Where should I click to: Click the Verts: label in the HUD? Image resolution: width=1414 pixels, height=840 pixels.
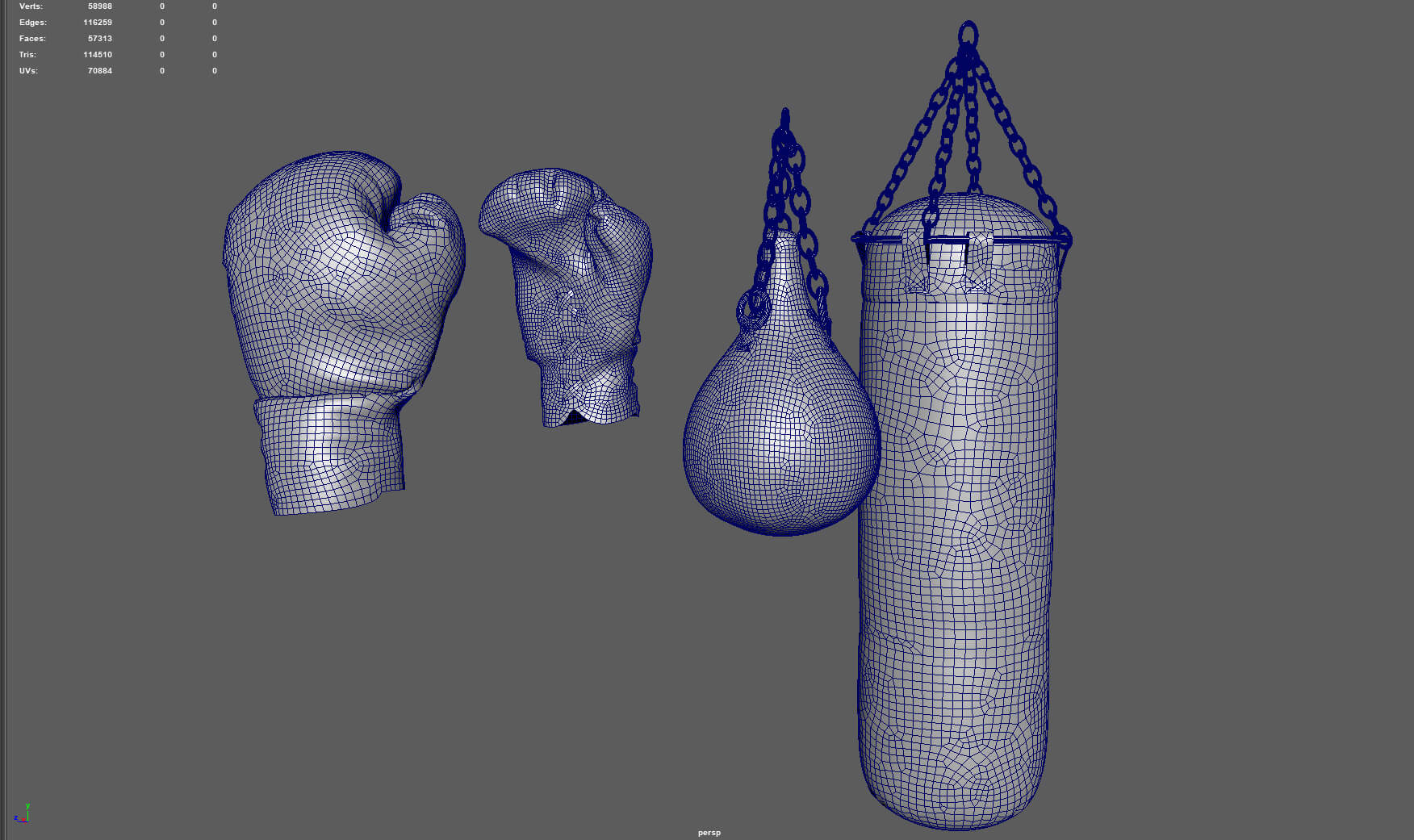(x=31, y=6)
